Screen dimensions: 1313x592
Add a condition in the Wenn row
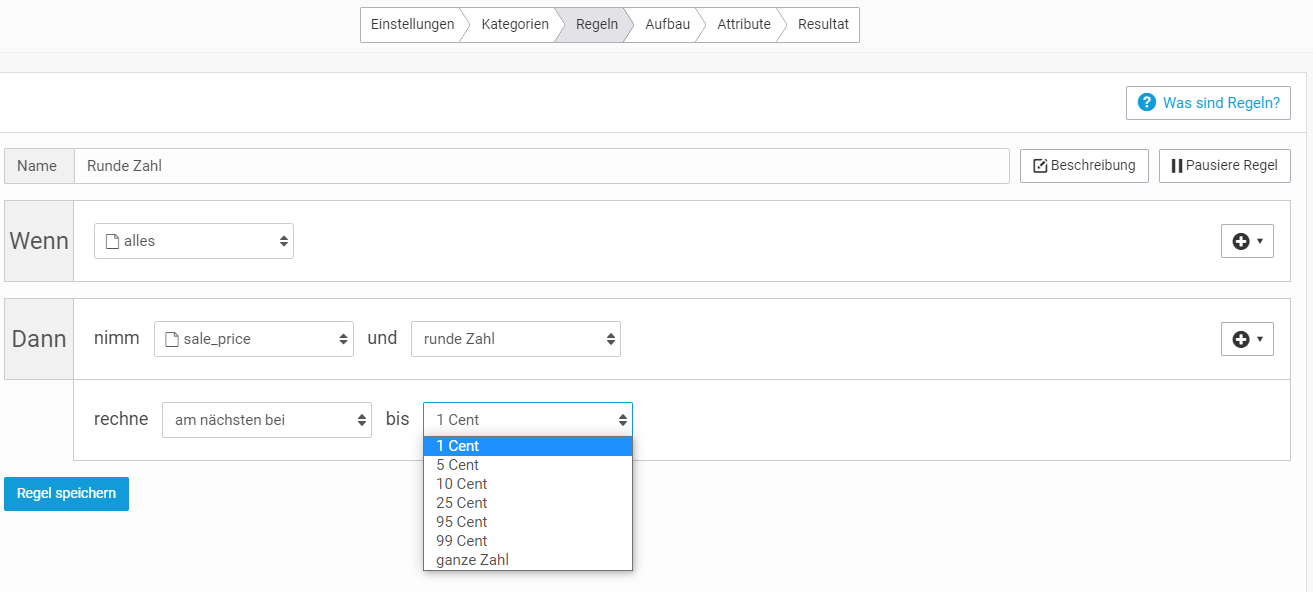coord(1247,241)
